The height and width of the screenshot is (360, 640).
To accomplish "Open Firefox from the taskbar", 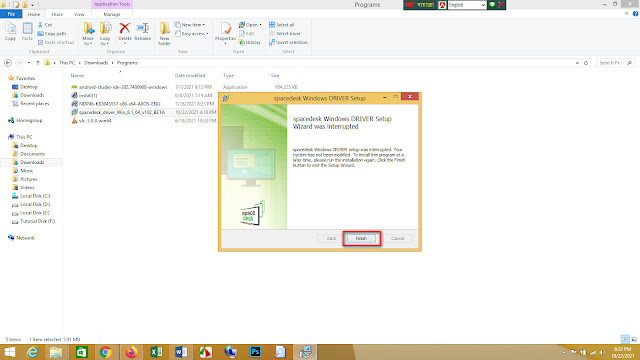I will point(131,352).
